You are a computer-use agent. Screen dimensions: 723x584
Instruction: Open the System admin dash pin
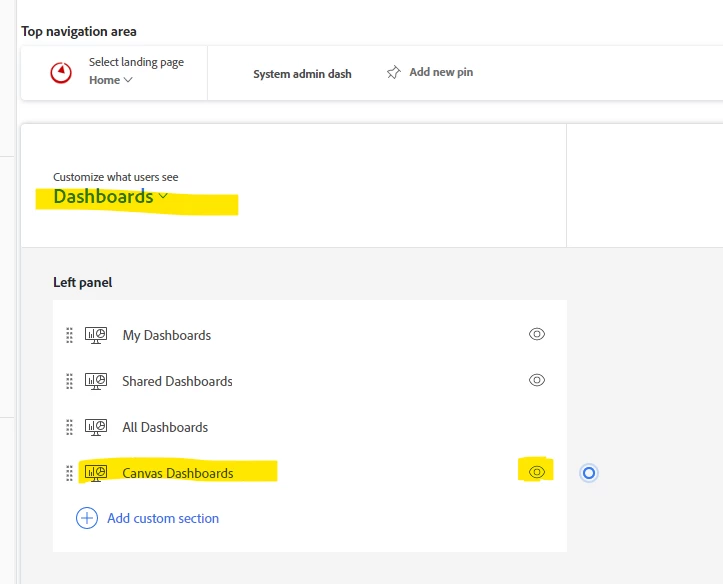tap(302, 74)
